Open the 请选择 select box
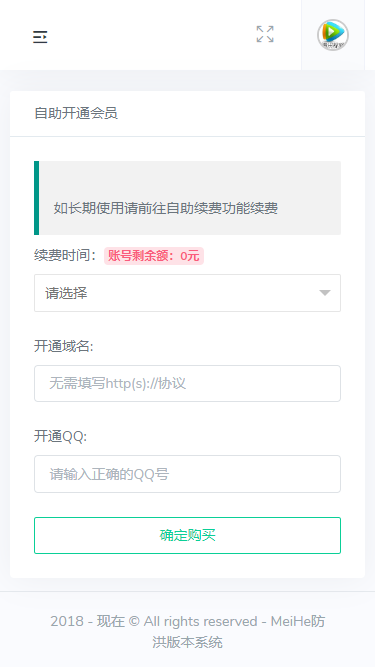This screenshot has height=667, width=375. click(187, 293)
